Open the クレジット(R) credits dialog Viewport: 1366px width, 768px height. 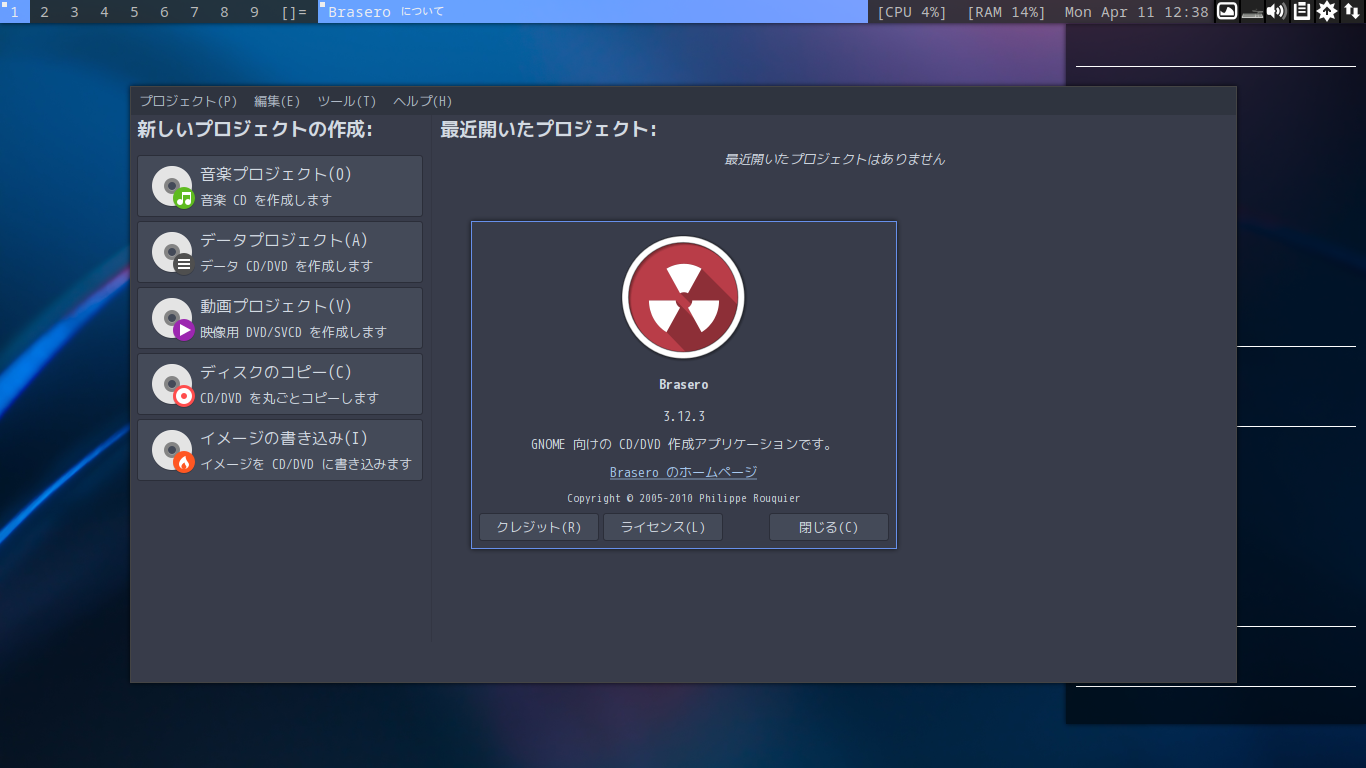click(539, 527)
